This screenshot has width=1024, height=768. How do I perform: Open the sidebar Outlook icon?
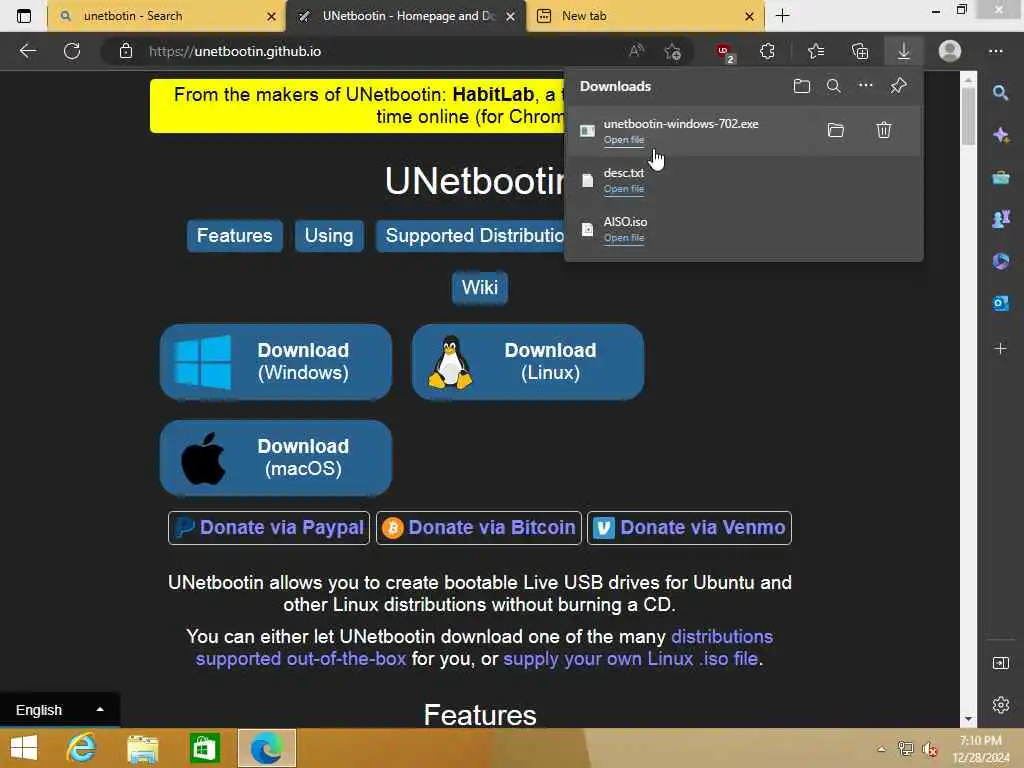[x=1000, y=303]
